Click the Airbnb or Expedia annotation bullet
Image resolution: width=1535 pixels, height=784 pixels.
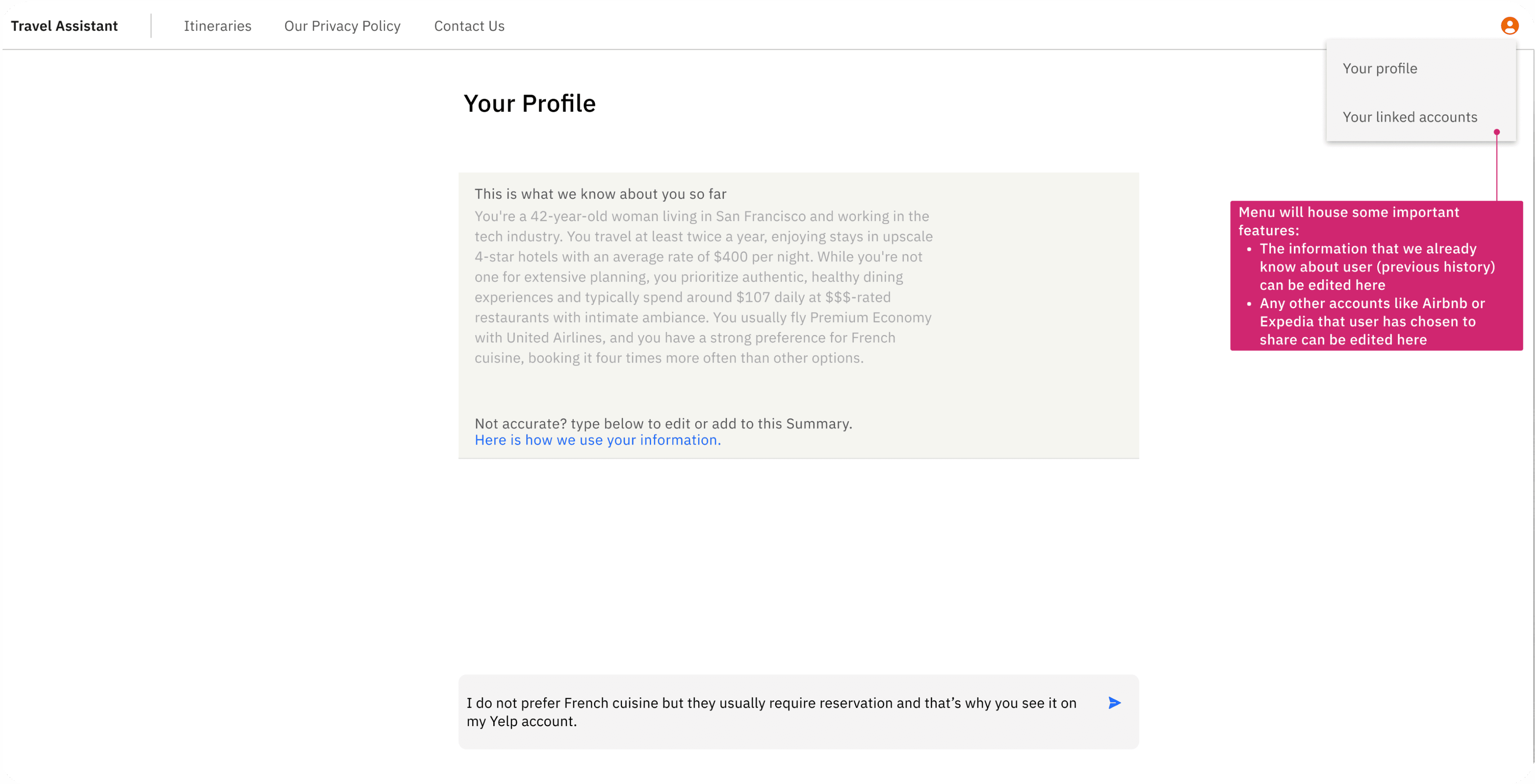[x=1372, y=321]
